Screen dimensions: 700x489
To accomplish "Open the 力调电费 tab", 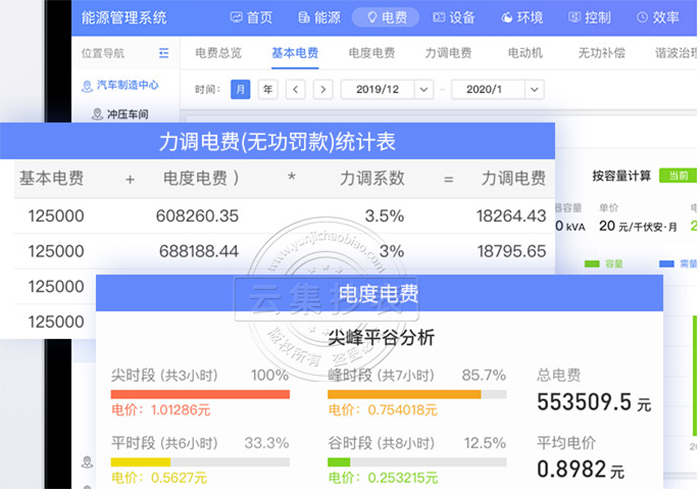I will [448, 54].
